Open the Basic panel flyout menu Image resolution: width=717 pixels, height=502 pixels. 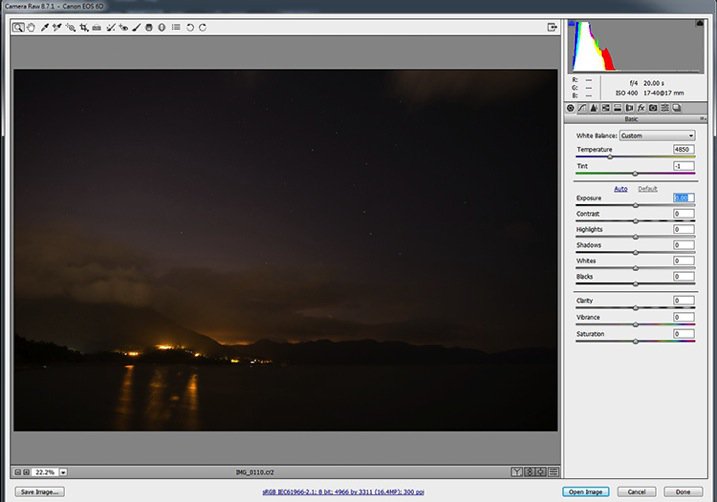(703, 118)
